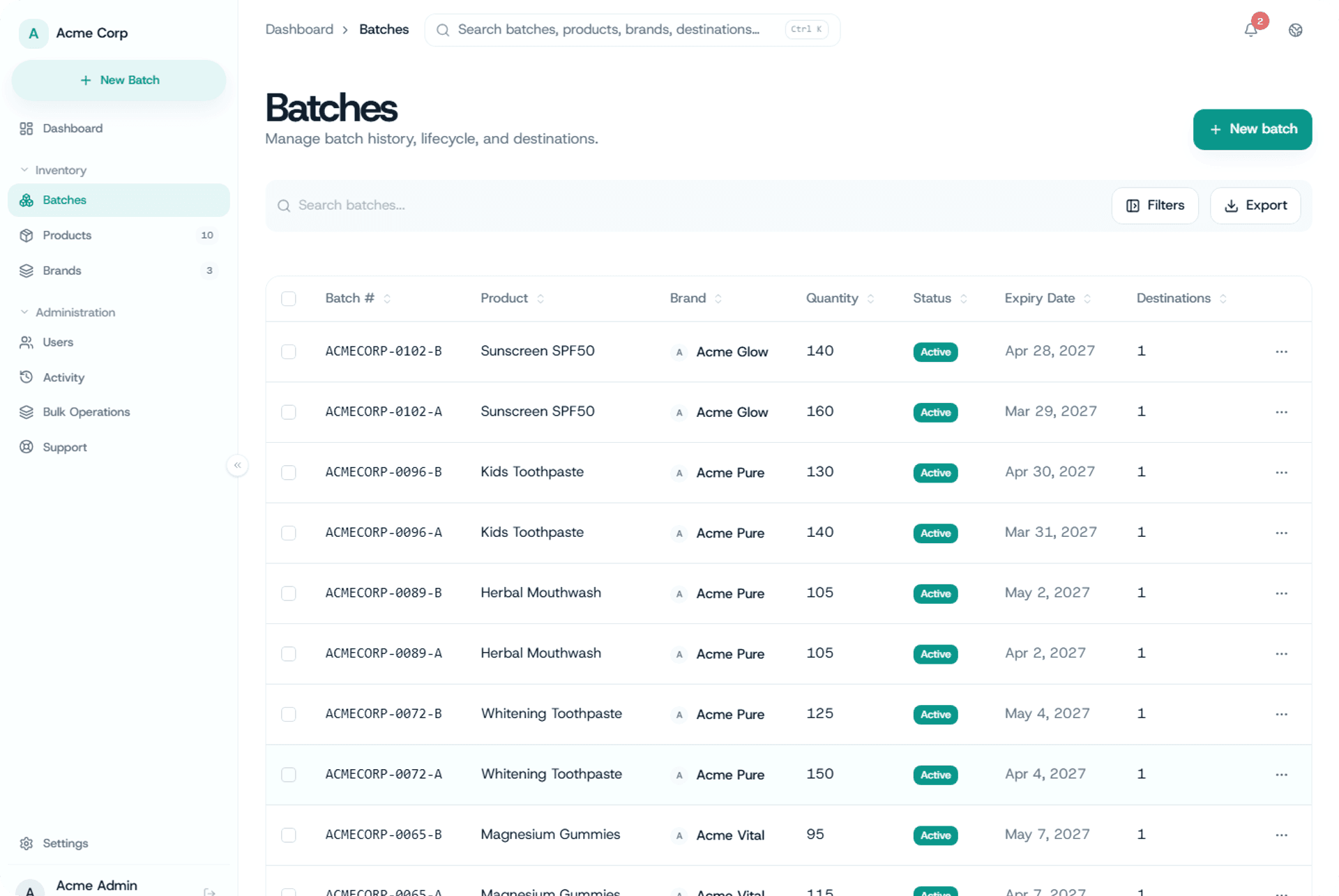This screenshot has height=896, width=1339.
Task: Export the batches list
Action: coord(1255,206)
